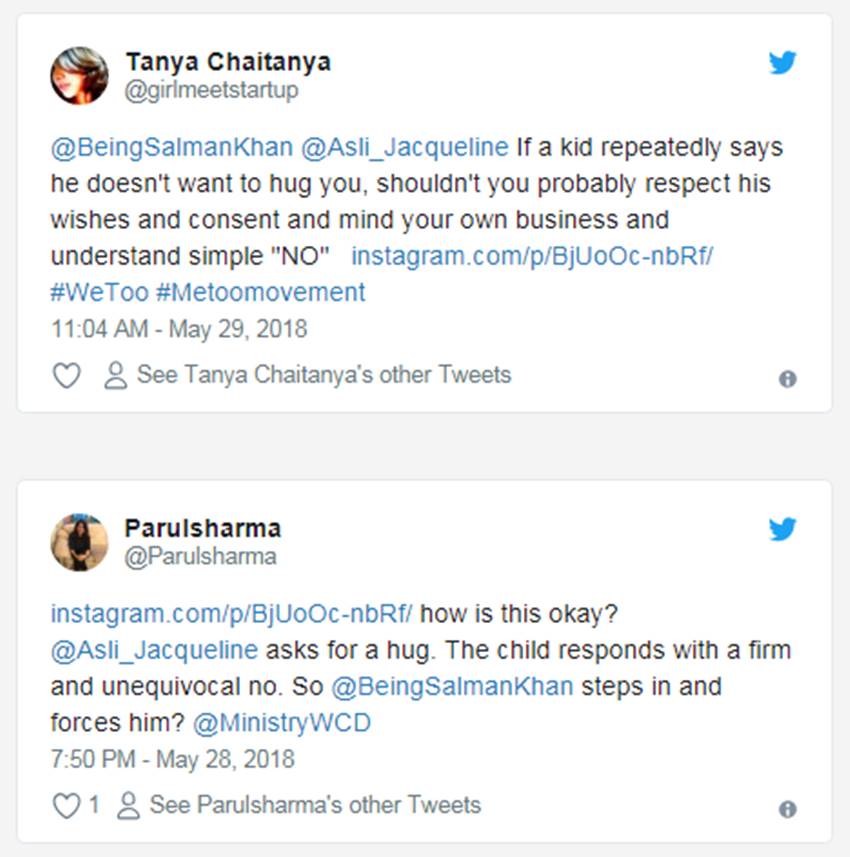Click the #WeToo hashtag
Image resolution: width=850 pixels, height=857 pixels.
coord(98,292)
